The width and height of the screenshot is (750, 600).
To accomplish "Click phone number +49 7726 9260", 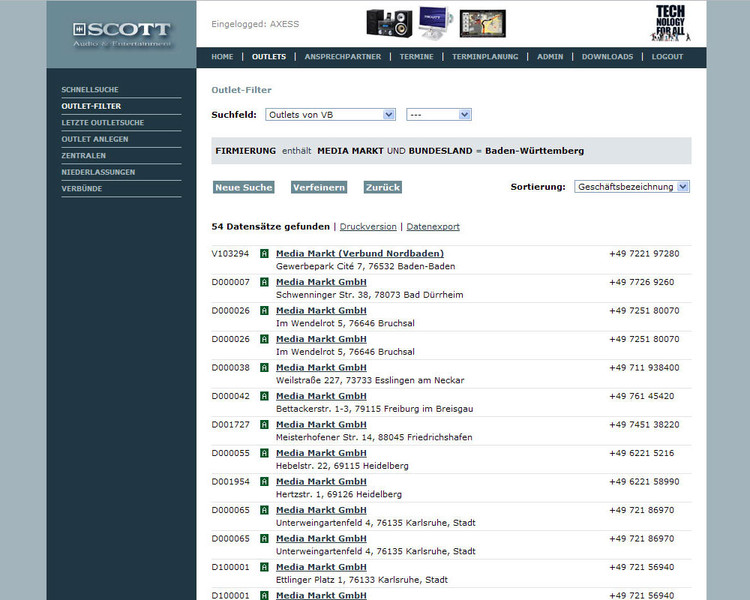I will pos(641,282).
